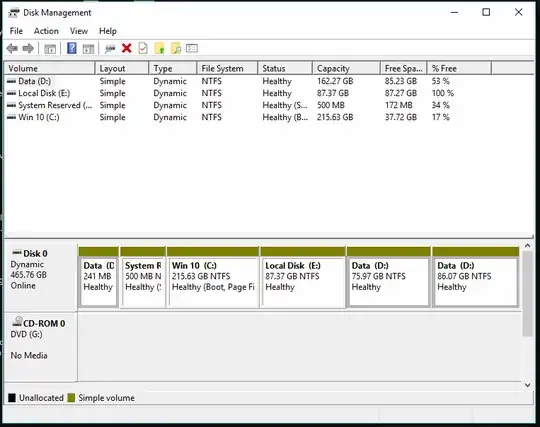Click the Properties check-page toolbar icon

tap(143, 49)
